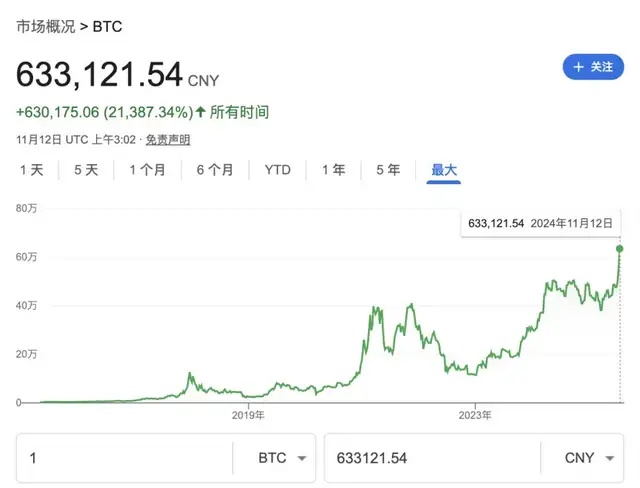Viewport: 640px width, 488px height.
Task: Click the CNY amount field 633121.54
Action: [433, 458]
